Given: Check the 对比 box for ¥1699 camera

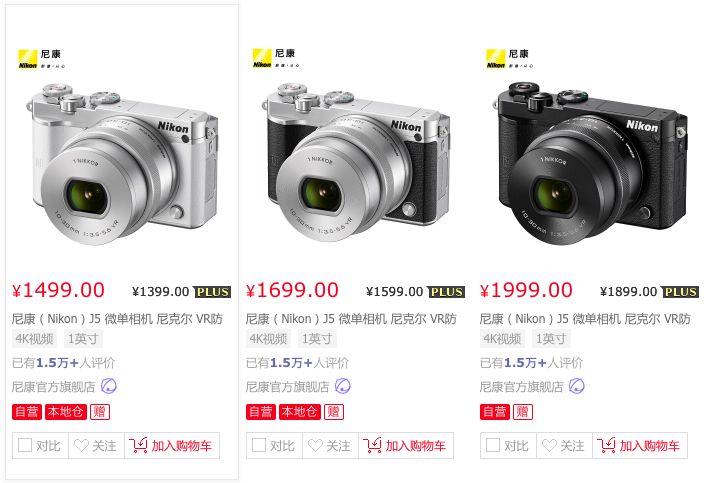Looking at the screenshot, I should click(259, 445).
